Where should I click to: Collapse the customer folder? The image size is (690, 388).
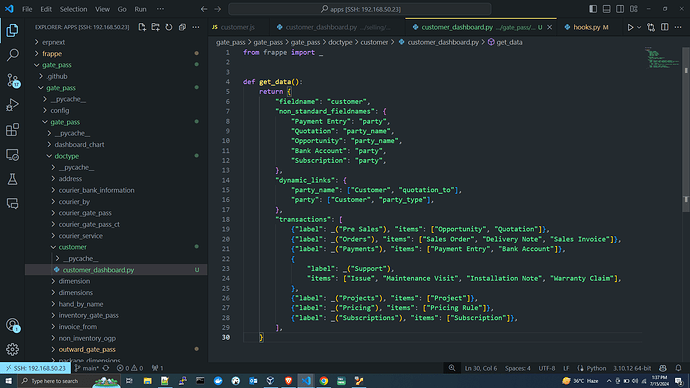coord(73,247)
